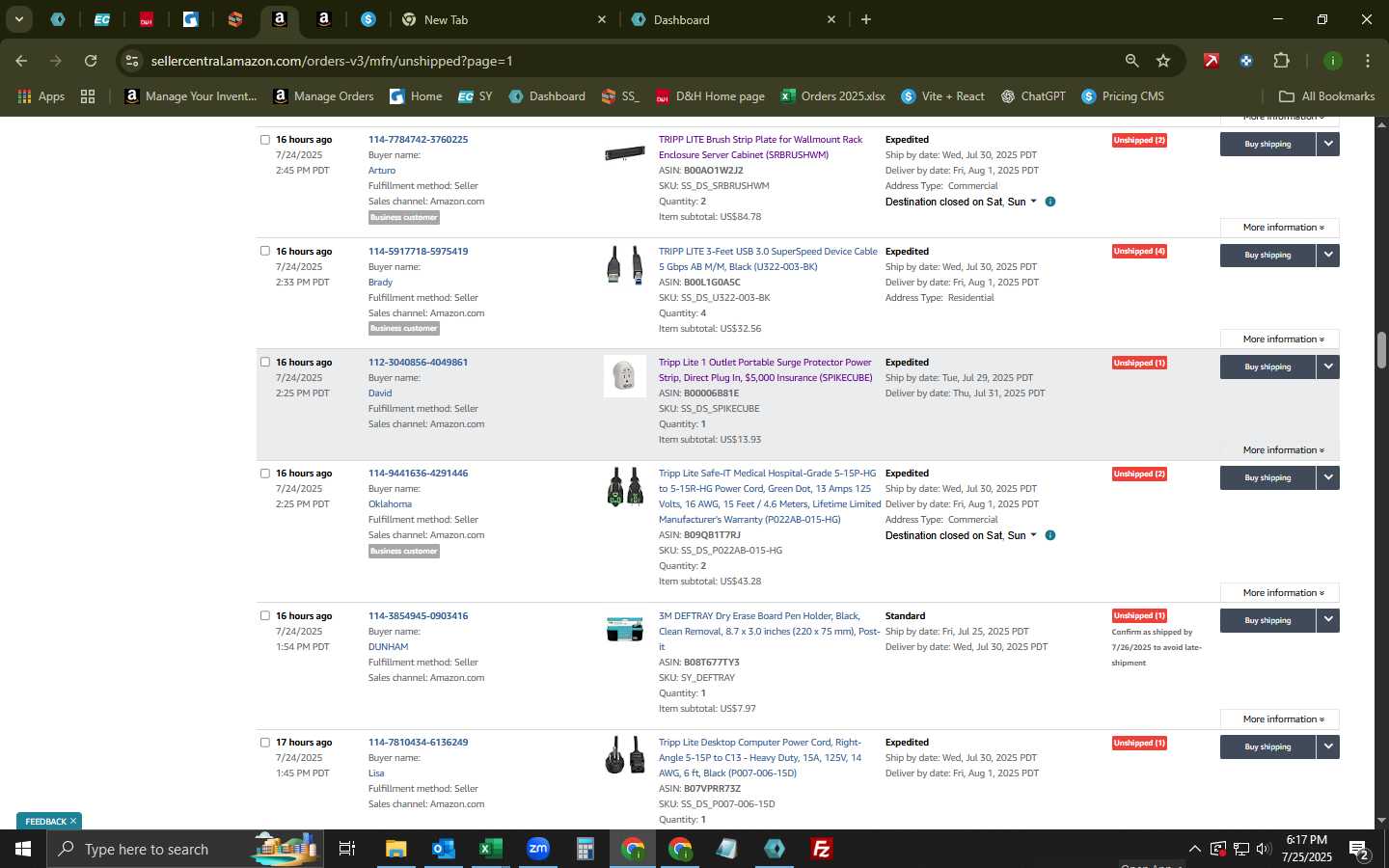Click the Spikecube surge protector thumbnail
The width and height of the screenshot is (1389, 868).
pyautogui.click(x=625, y=376)
